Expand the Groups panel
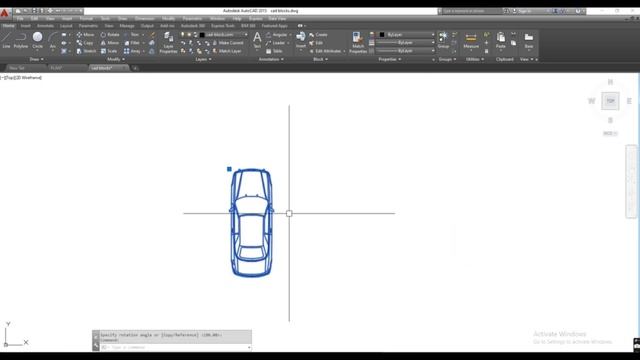Image resolution: width=640 pixels, height=360 pixels. point(447,59)
